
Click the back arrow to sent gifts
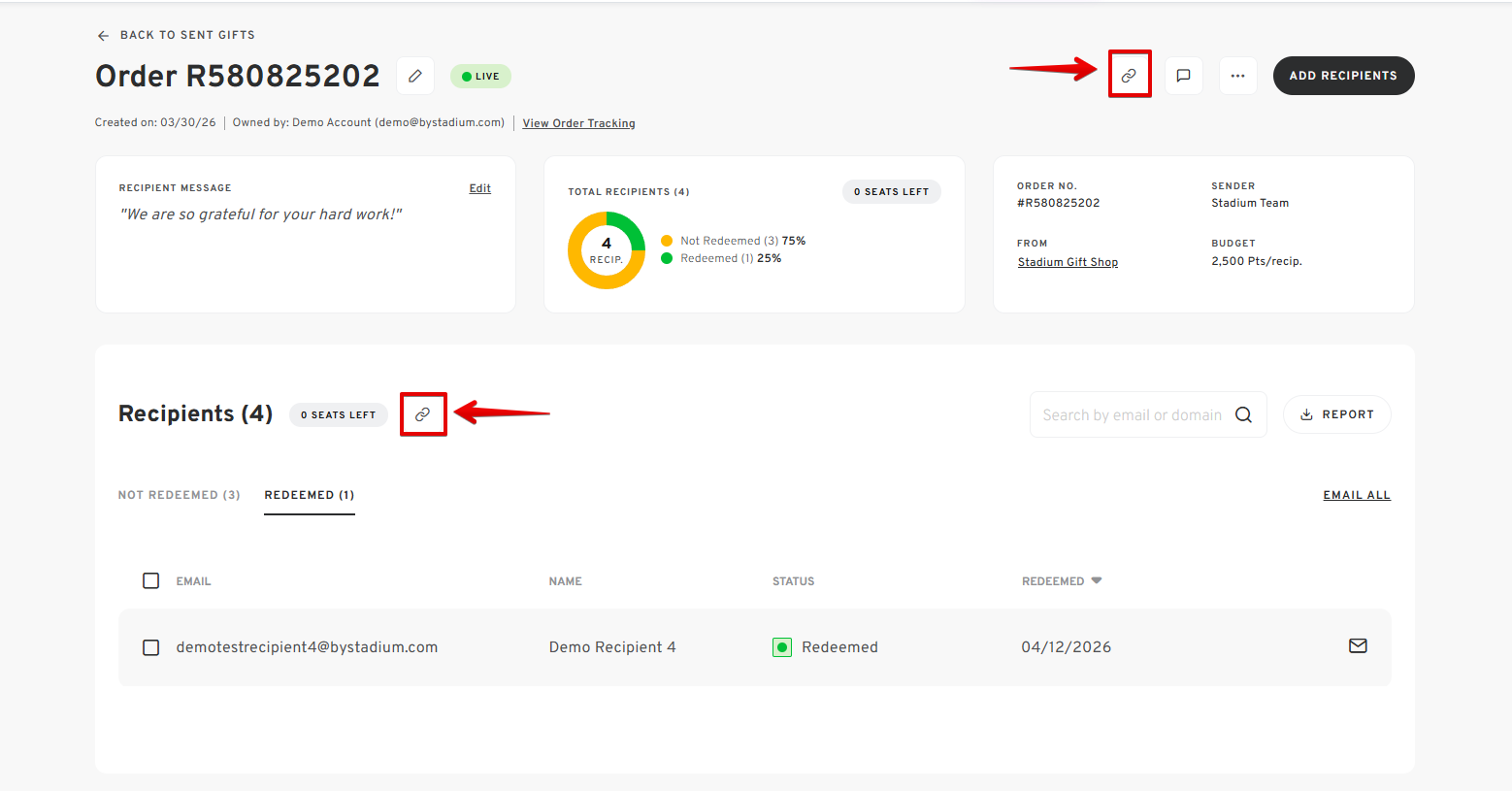coord(103,35)
